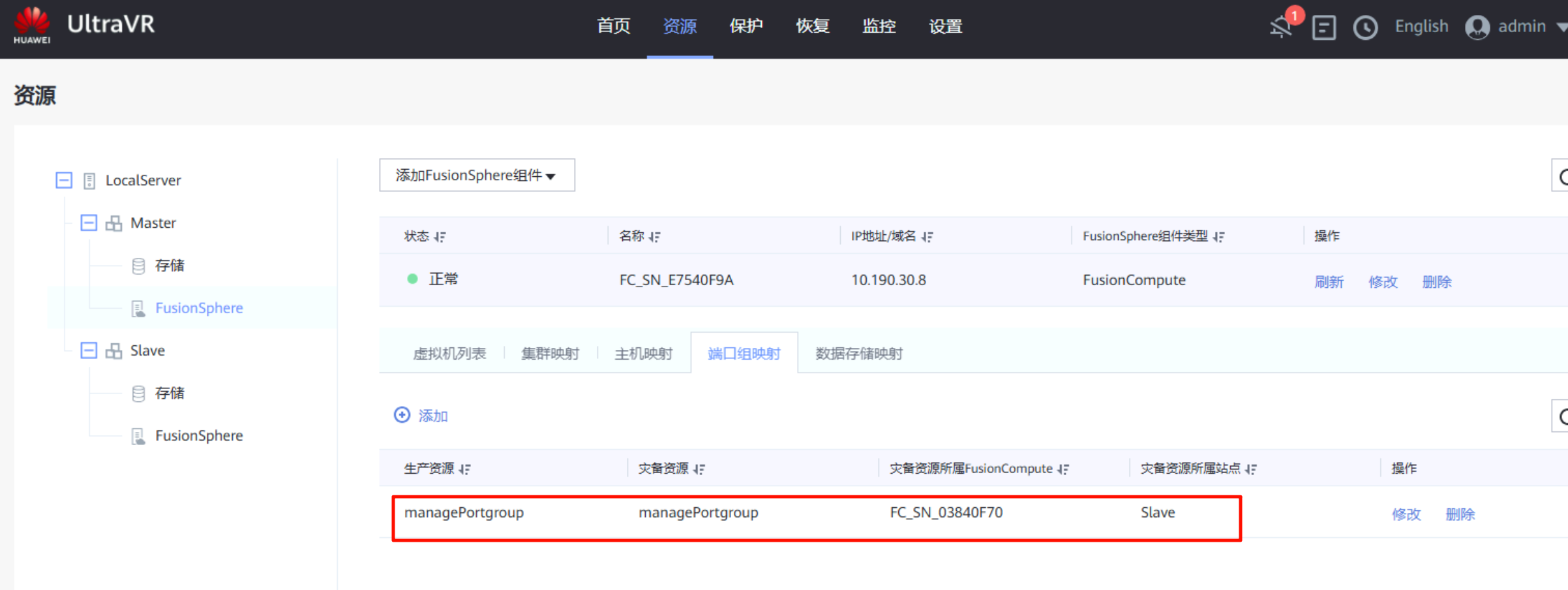
Task: Open the alarm notification bell icon
Action: tap(1281, 27)
